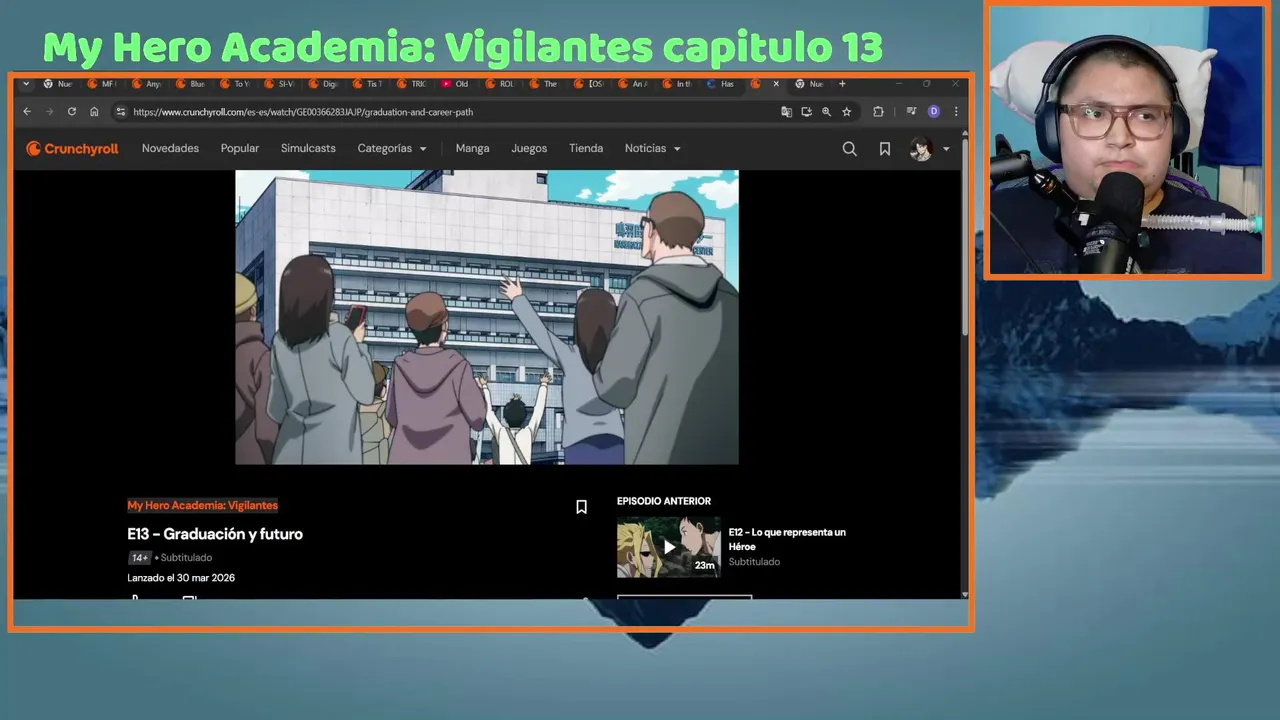Switch to the 'SI-Vi' browser tab

point(279,84)
